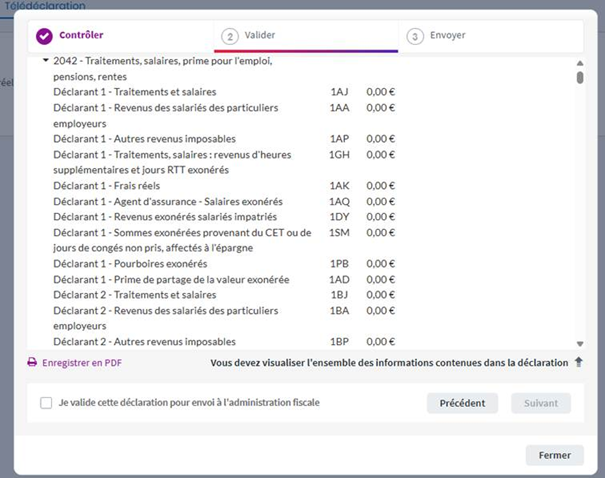Switch to the Valider step tab
Image resolution: width=605 pixels, height=478 pixels.
pyautogui.click(x=260, y=36)
